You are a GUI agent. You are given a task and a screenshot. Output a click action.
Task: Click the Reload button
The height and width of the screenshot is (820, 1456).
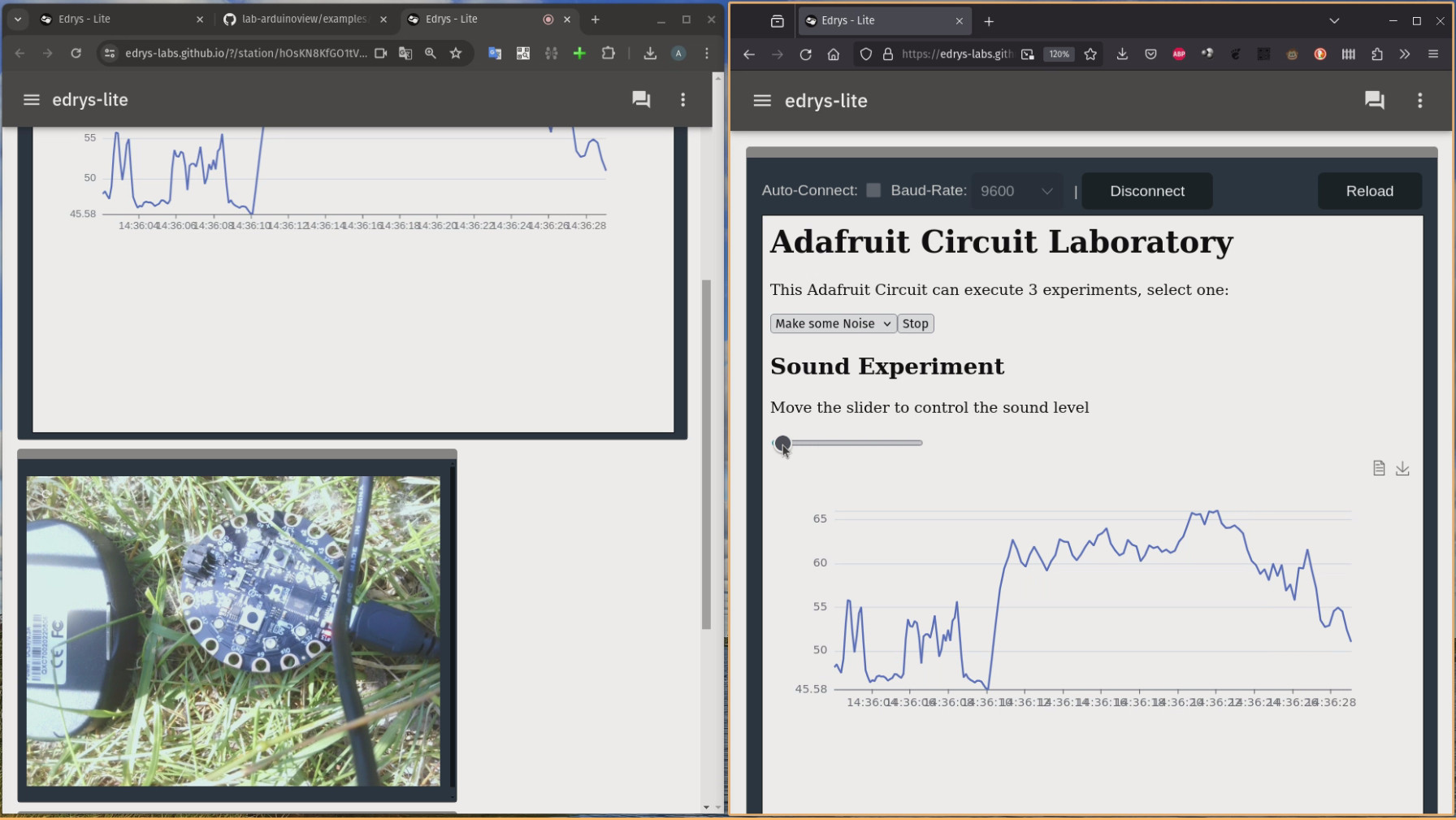(1369, 191)
